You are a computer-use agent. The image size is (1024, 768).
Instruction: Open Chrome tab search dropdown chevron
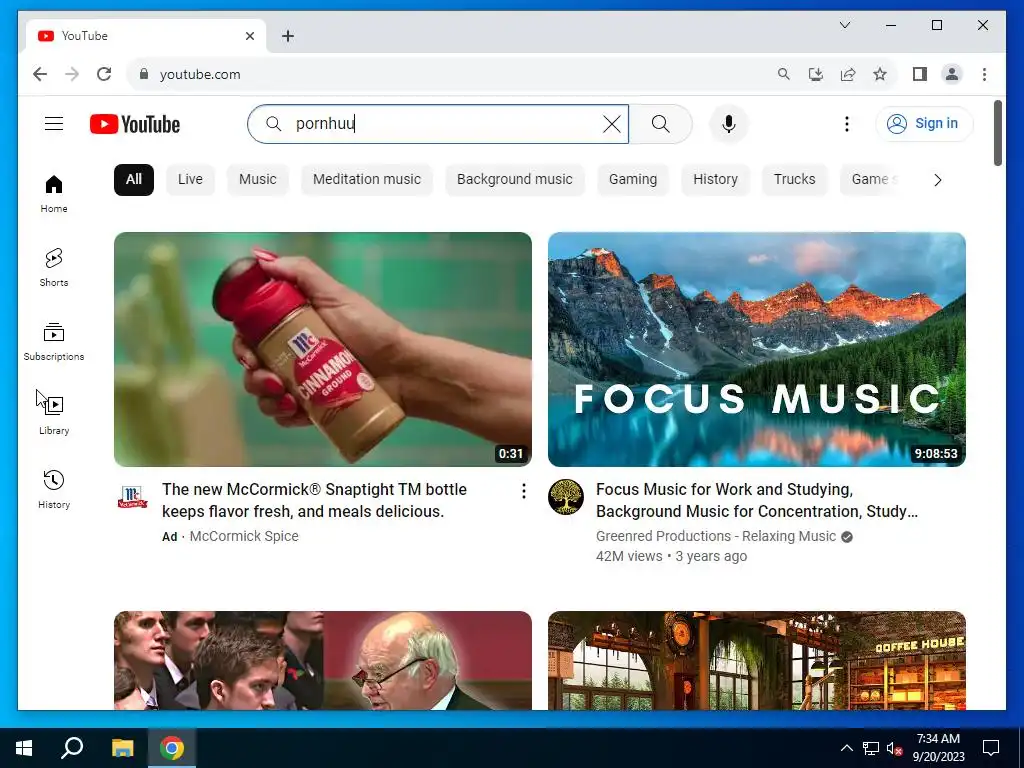point(844,25)
